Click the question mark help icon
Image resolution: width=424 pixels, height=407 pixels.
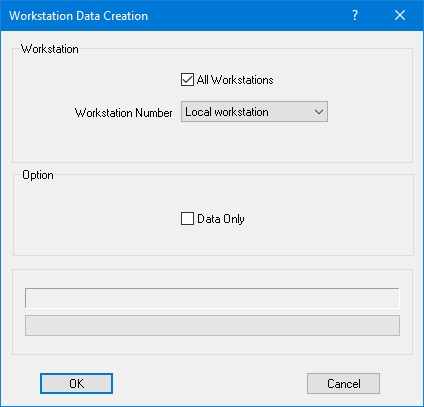(355, 15)
